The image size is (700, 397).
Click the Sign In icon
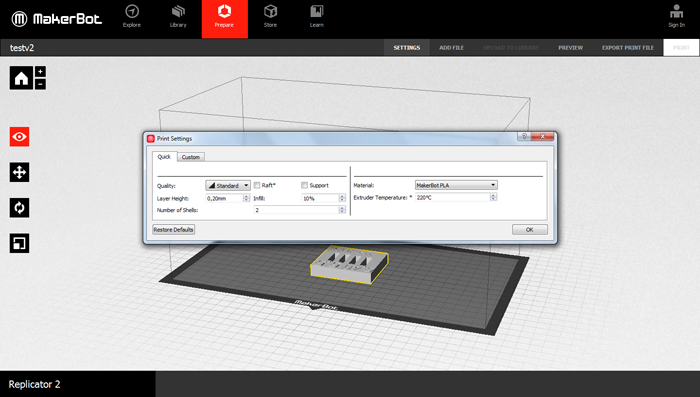(x=676, y=16)
